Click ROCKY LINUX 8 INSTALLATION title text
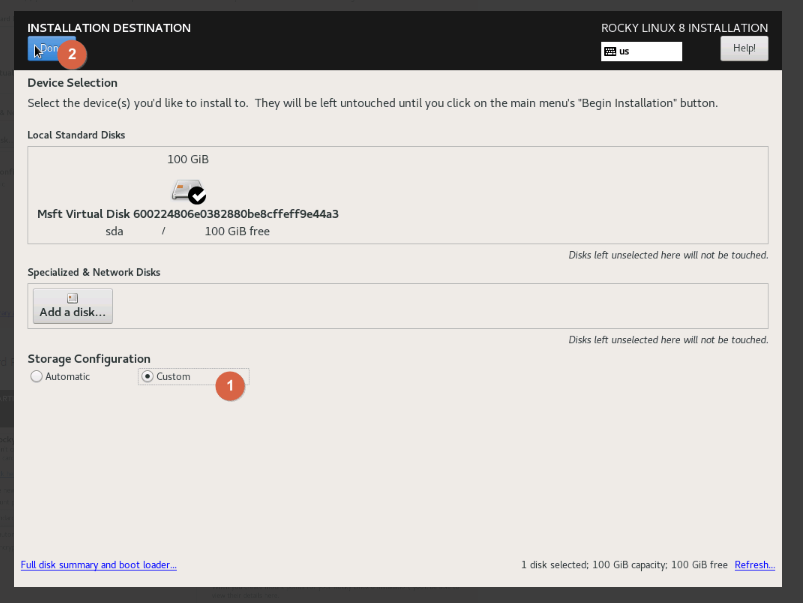 click(x=685, y=28)
